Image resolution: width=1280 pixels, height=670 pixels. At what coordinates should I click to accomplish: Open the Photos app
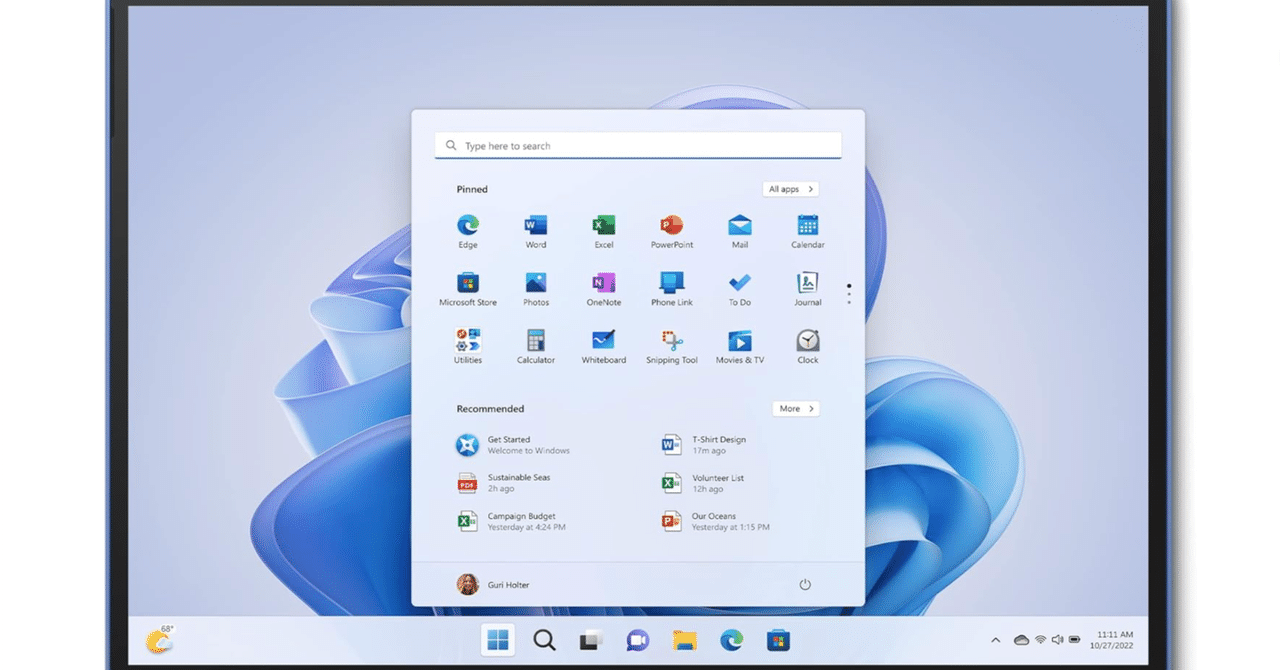pyautogui.click(x=536, y=289)
